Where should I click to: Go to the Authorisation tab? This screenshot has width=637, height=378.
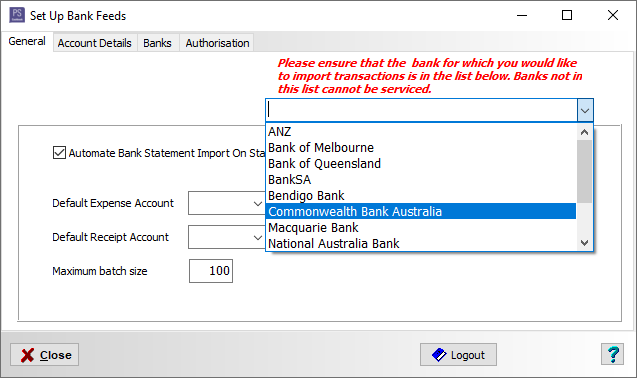[x=217, y=43]
